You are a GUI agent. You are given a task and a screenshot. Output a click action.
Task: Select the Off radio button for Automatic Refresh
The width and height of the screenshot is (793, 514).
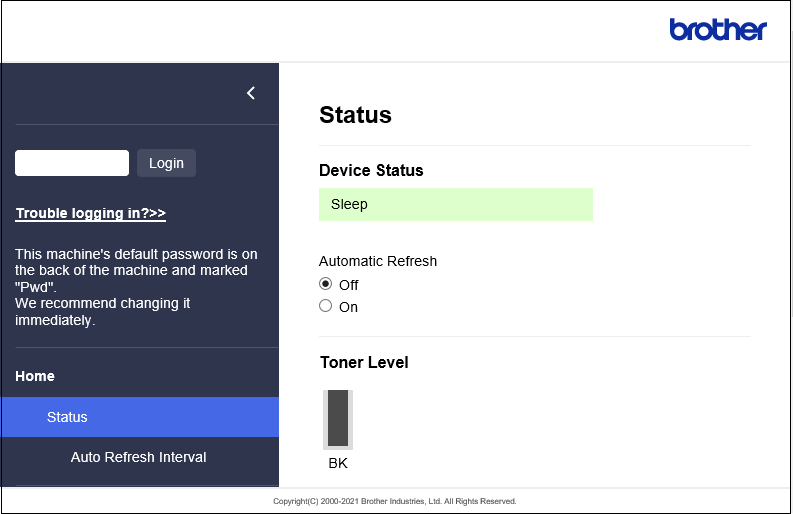click(326, 284)
